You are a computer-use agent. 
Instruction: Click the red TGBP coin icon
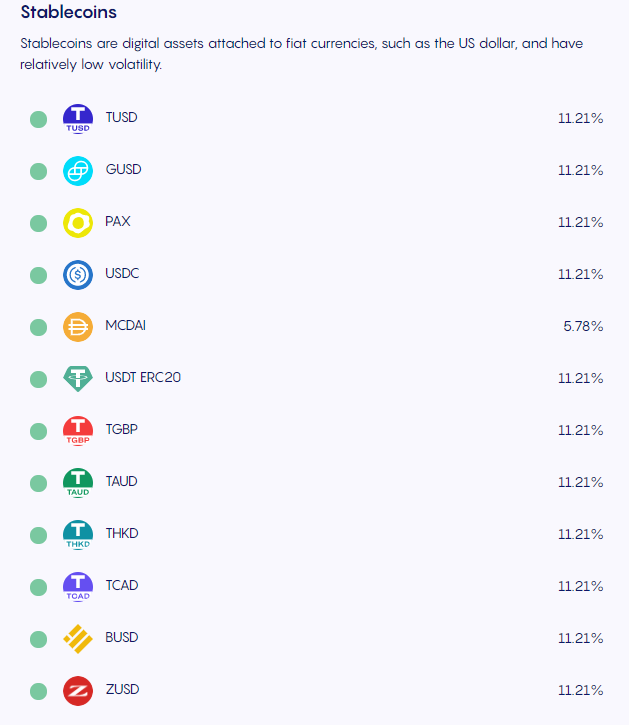tap(77, 431)
